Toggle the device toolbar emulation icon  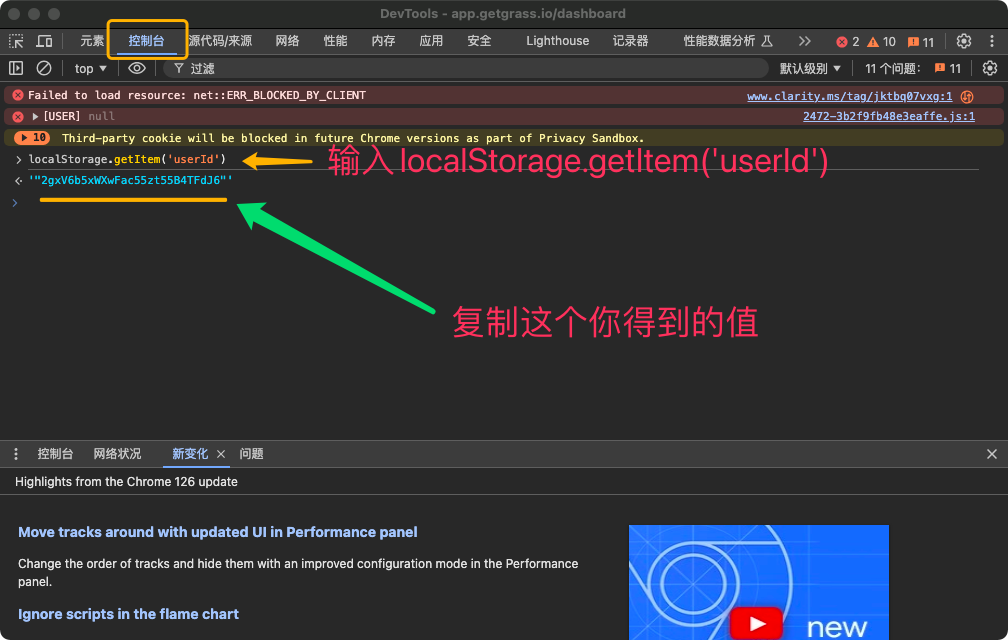pos(42,41)
